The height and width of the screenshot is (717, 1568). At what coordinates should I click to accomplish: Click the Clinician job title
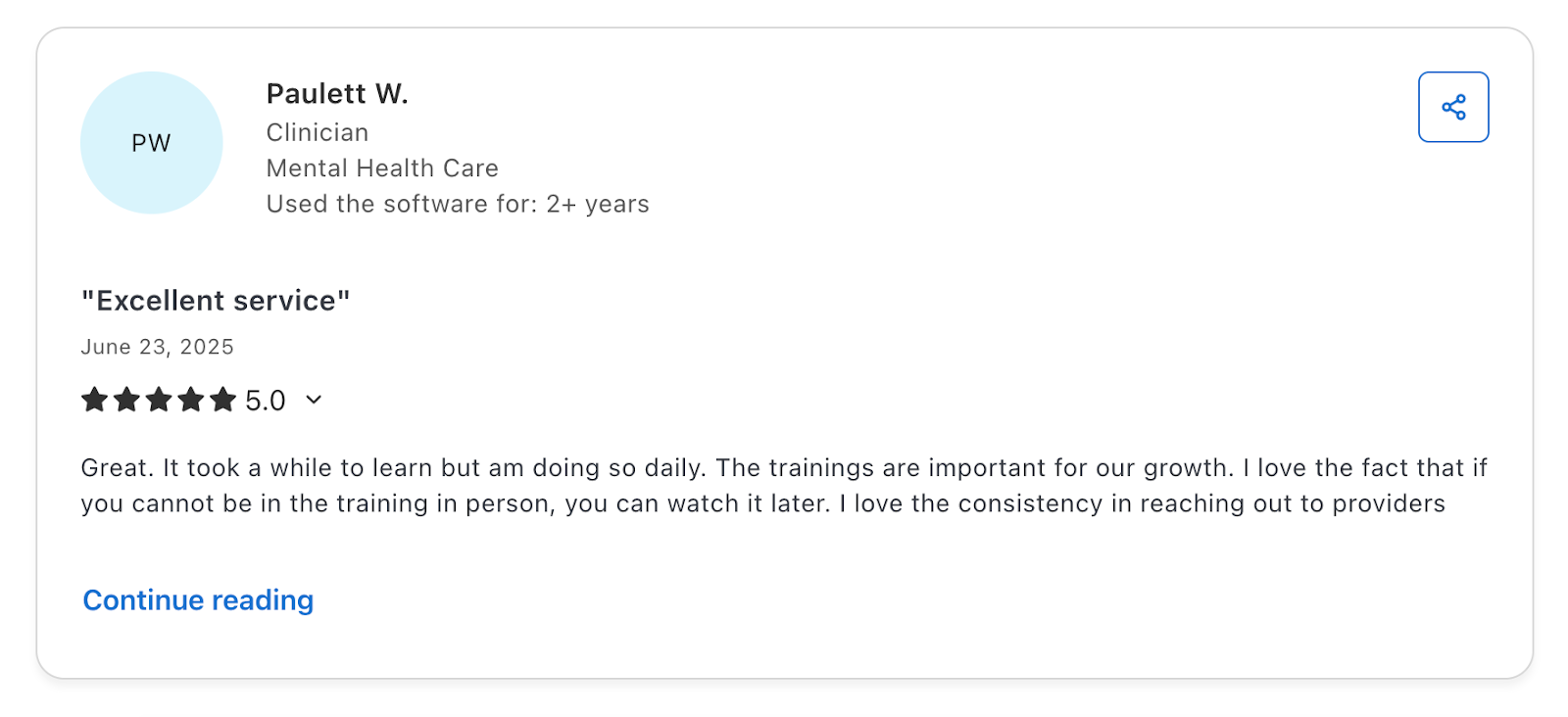coord(317,132)
